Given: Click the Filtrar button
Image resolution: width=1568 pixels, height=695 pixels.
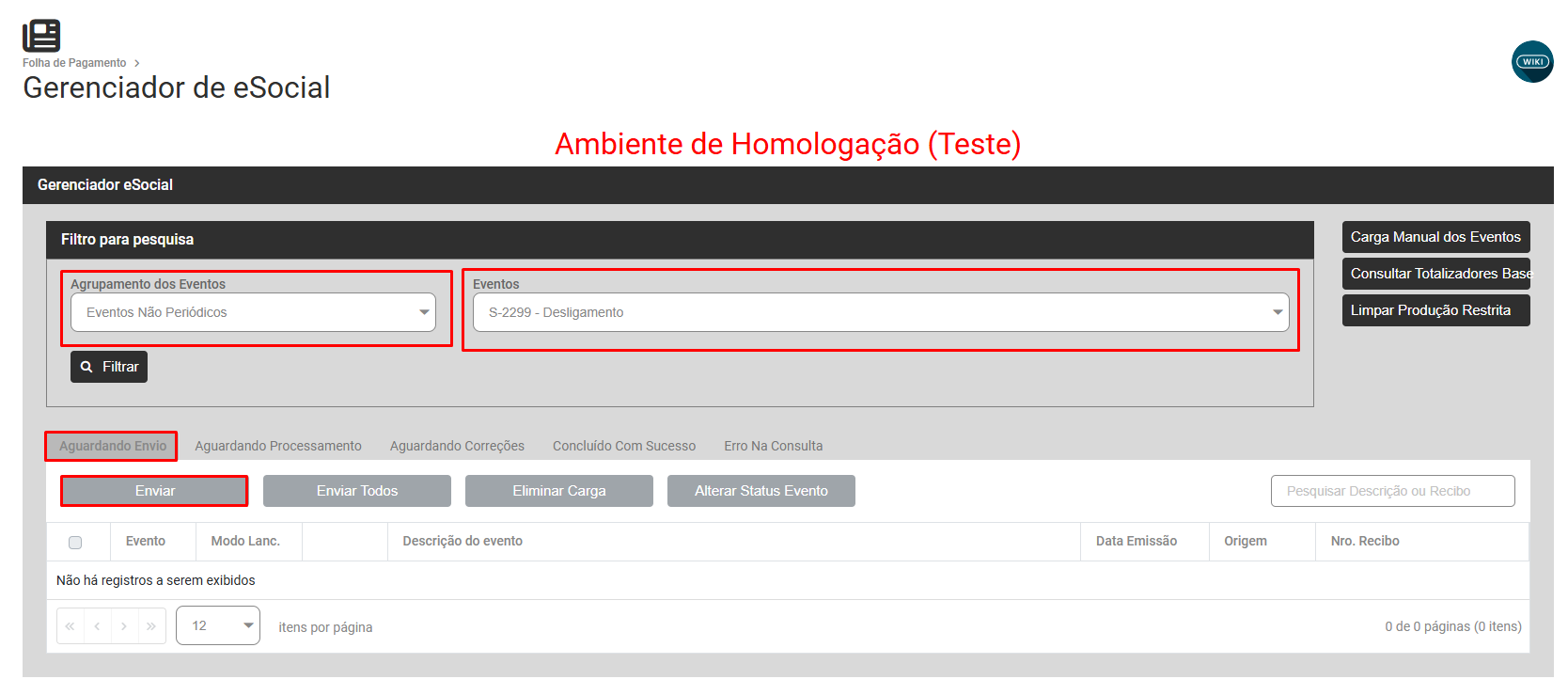Looking at the screenshot, I should (x=109, y=367).
